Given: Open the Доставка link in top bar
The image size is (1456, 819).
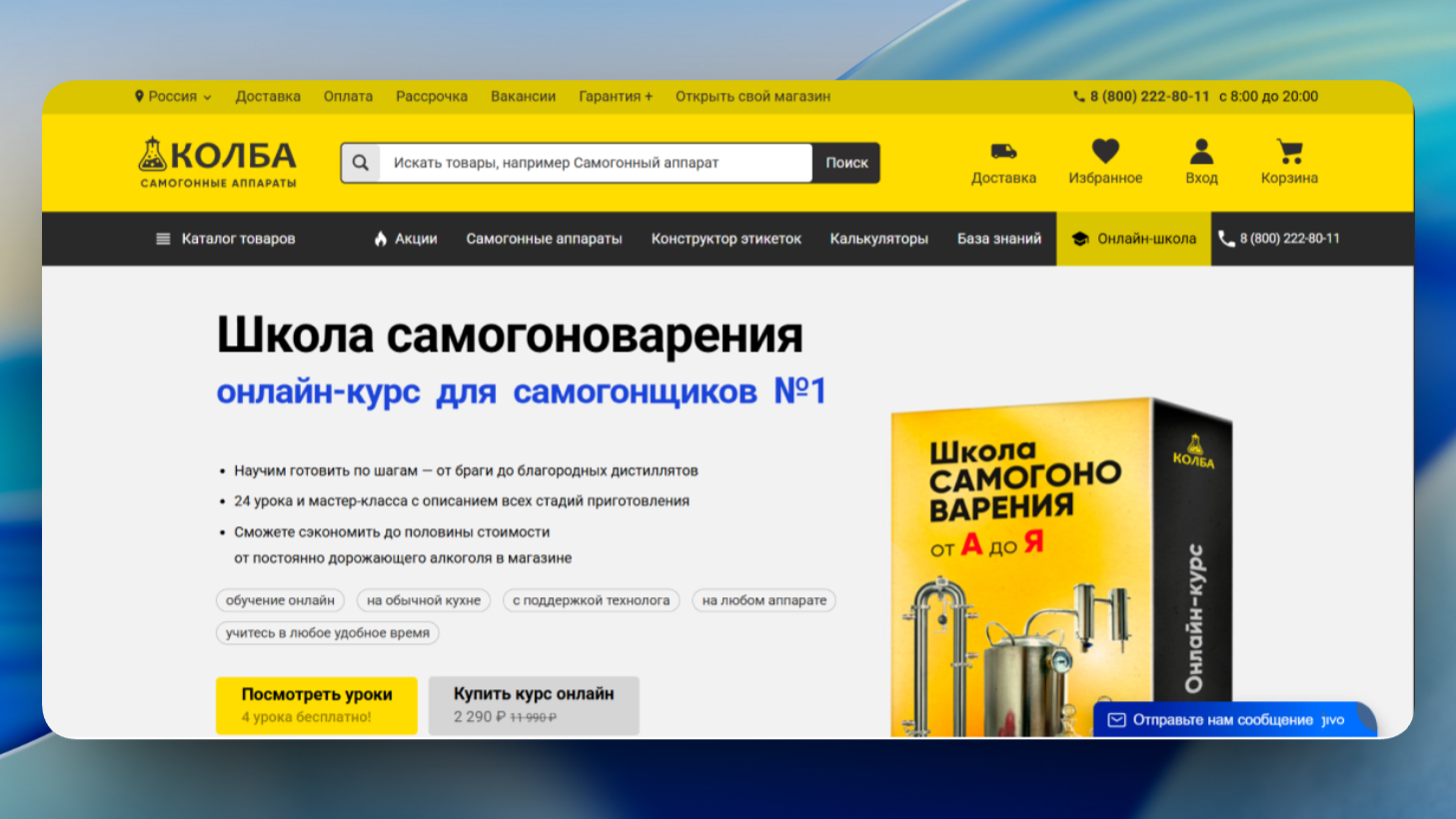Looking at the screenshot, I should pos(268,97).
